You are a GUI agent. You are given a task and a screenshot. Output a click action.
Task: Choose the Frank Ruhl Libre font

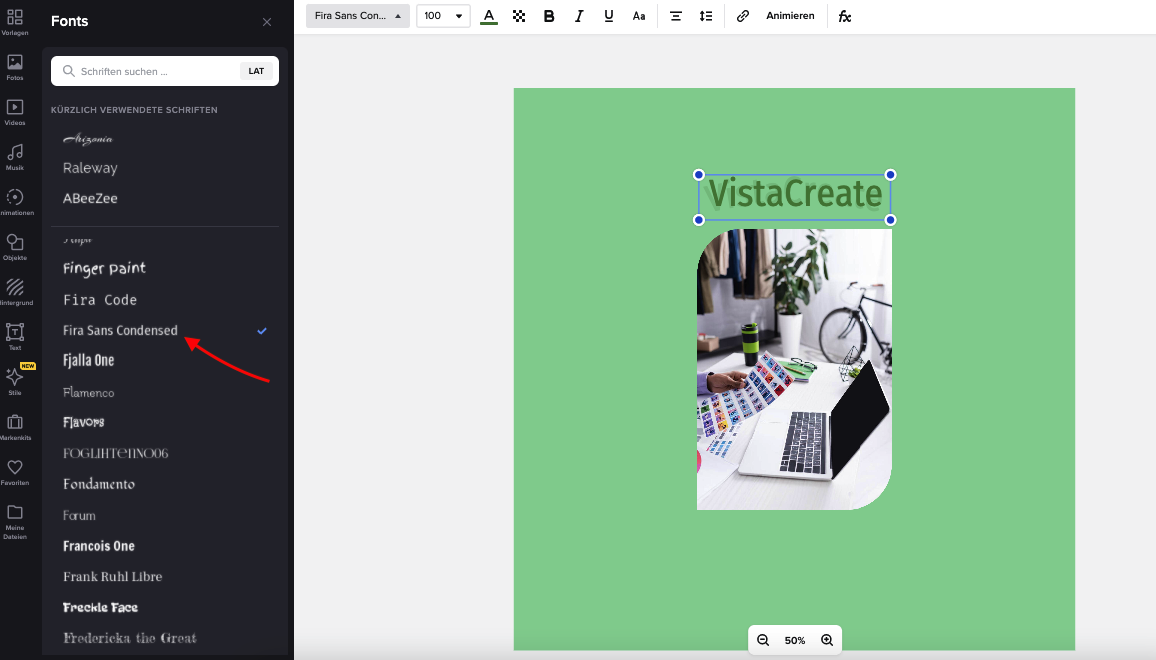(x=112, y=577)
